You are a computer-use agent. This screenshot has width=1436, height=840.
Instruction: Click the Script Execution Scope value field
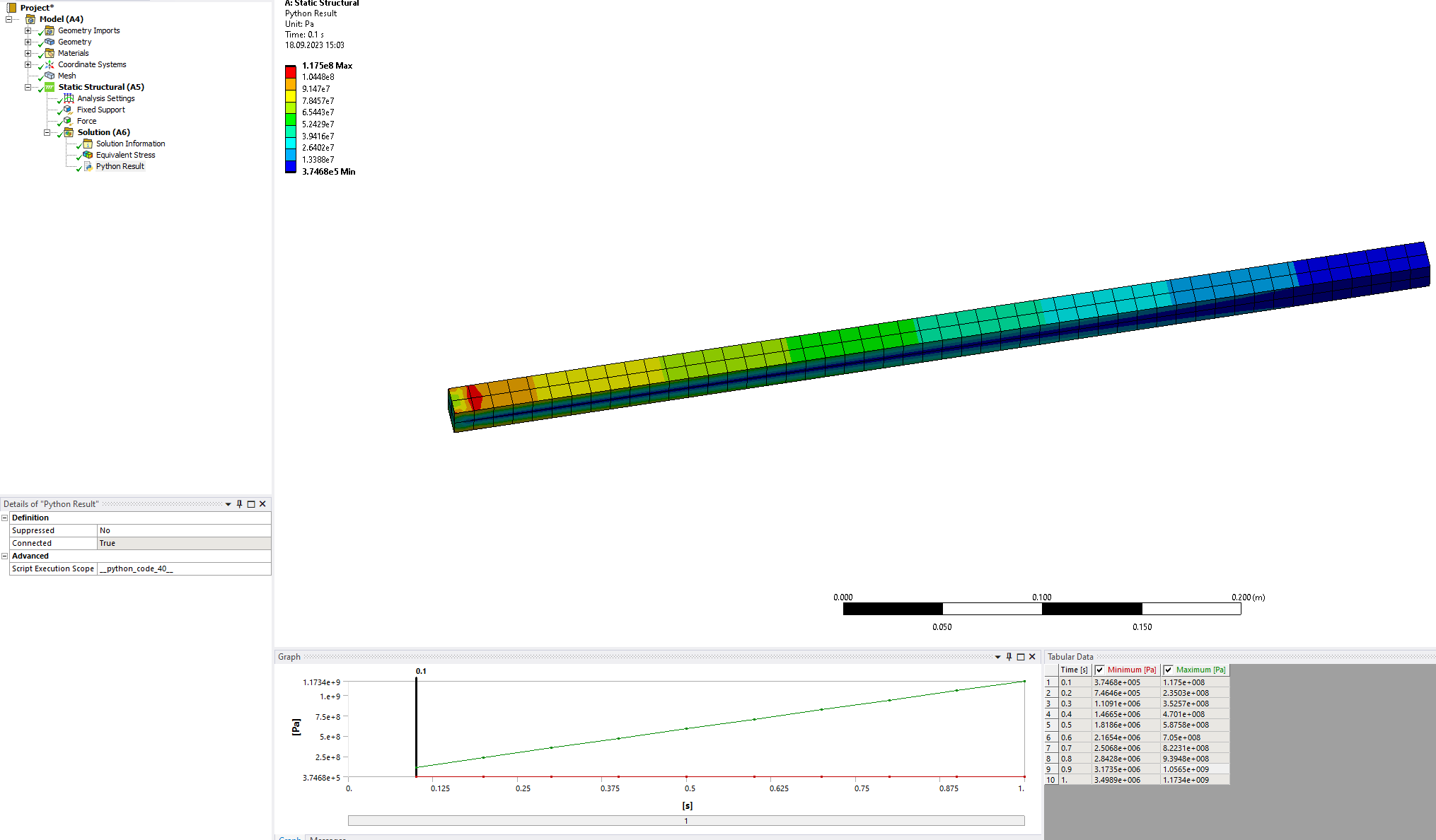pos(184,568)
